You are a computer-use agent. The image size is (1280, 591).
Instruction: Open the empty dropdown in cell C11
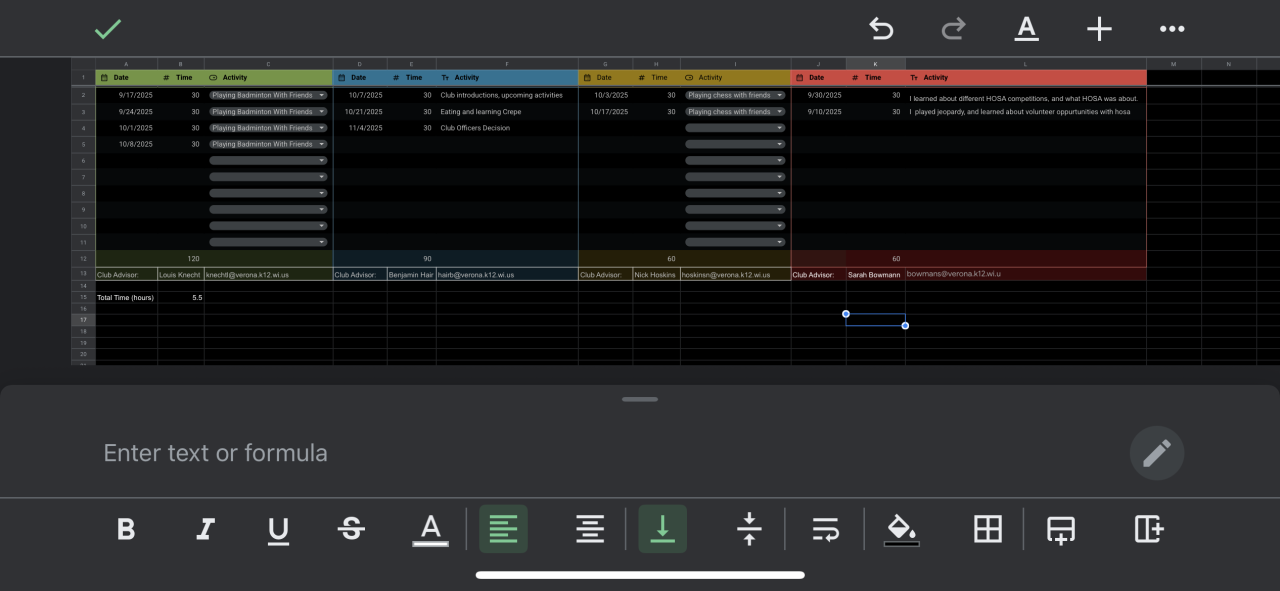(x=268, y=242)
